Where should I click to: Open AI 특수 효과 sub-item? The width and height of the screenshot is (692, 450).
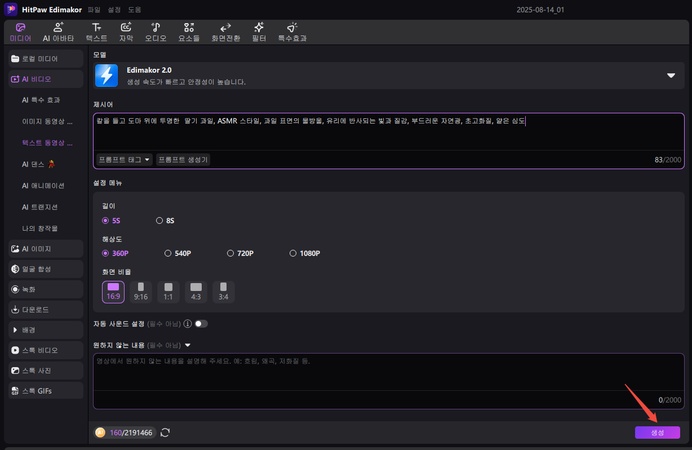41,100
